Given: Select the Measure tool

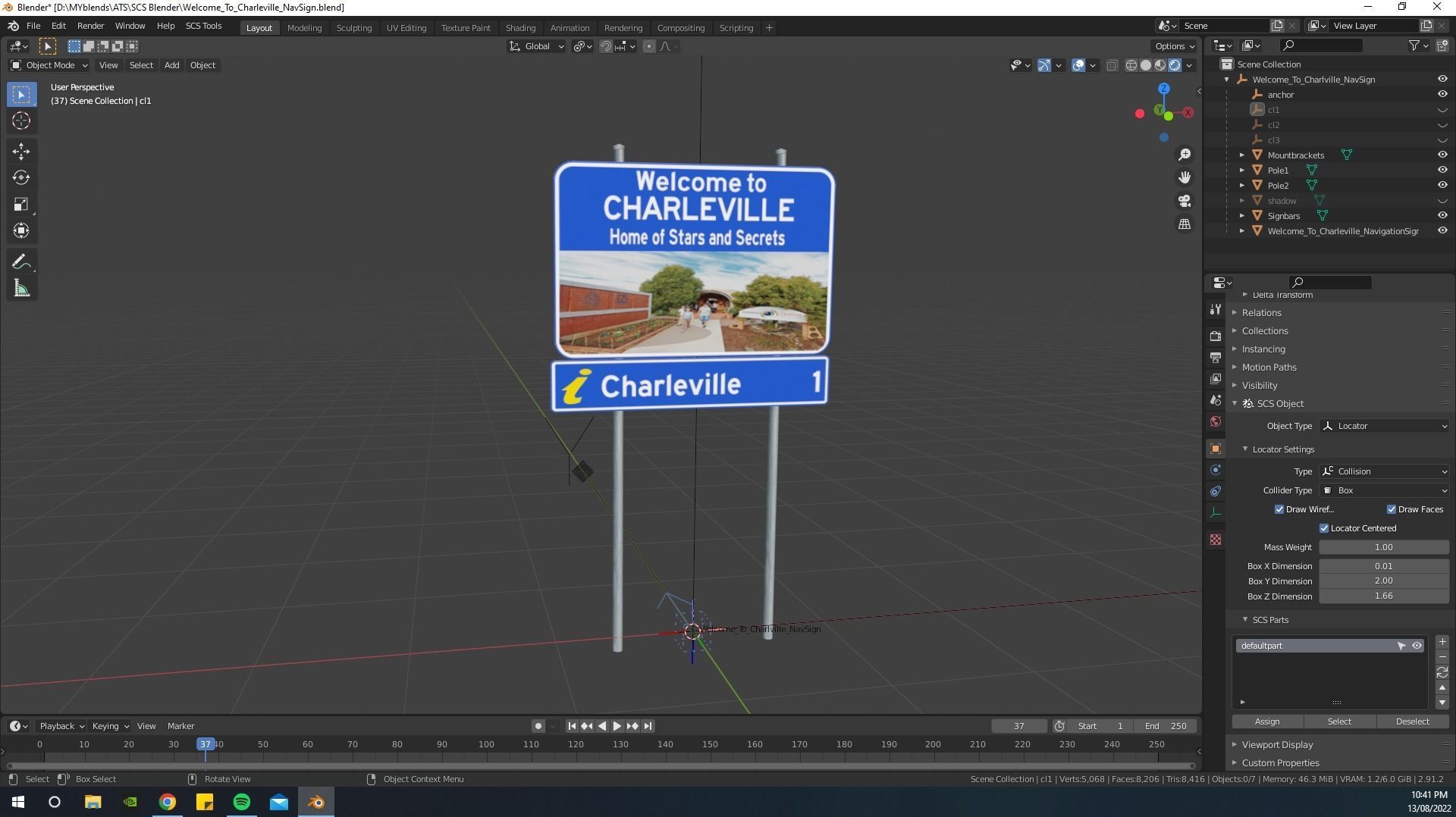Looking at the screenshot, I should point(21,287).
